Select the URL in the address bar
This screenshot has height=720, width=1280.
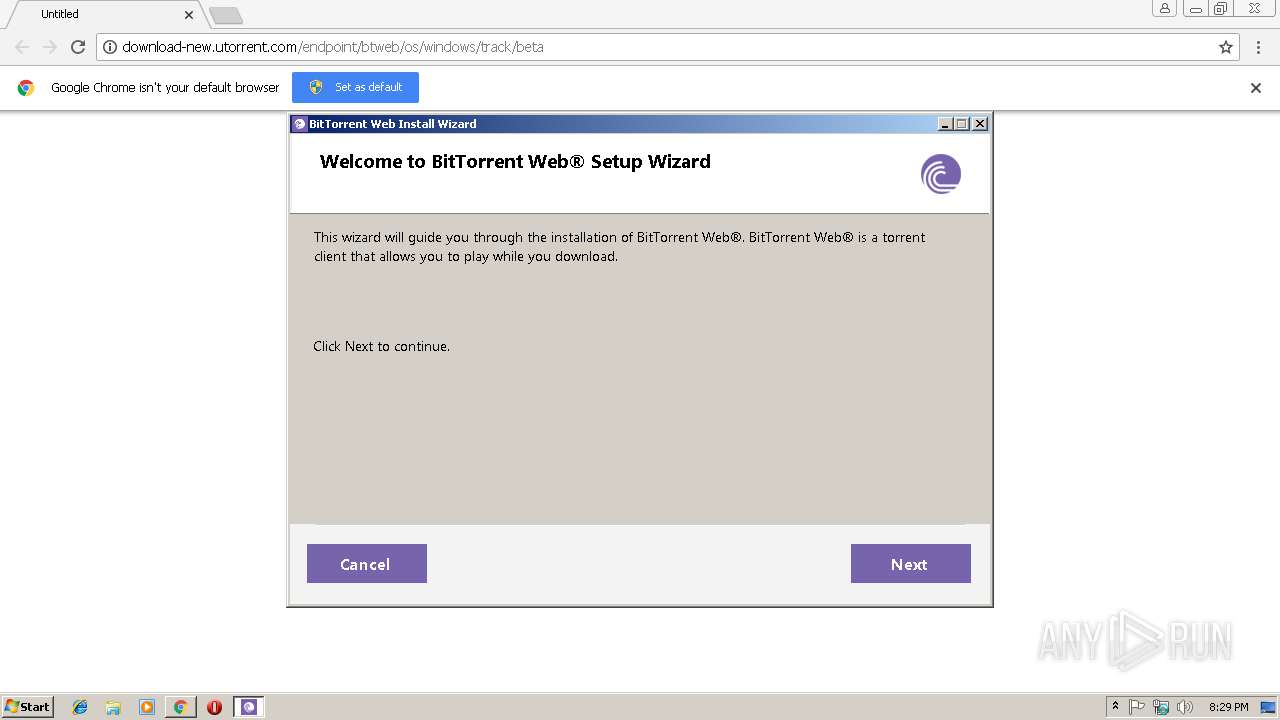point(333,47)
